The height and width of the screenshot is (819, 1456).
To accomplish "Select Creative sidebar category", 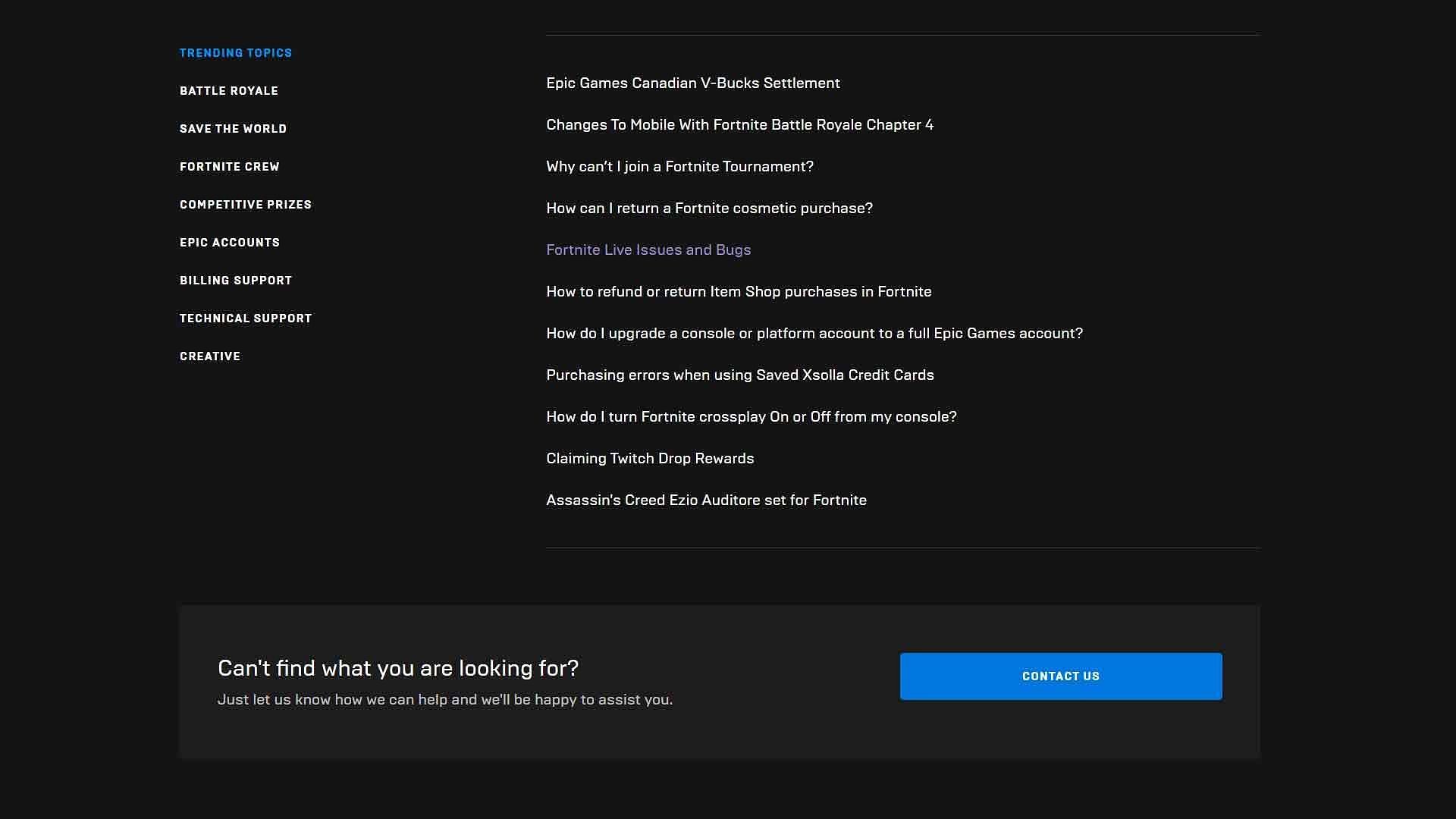I will pos(211,355).
